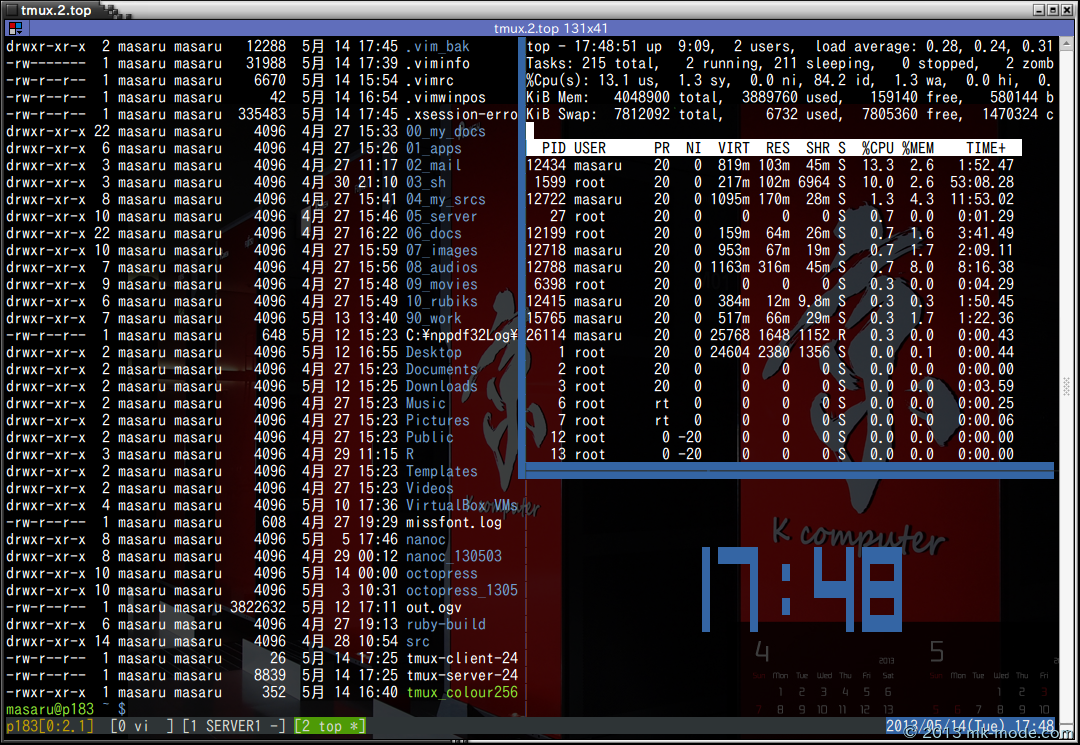
Task: Click the maximize window button
Action: (x=1053, y=10)
